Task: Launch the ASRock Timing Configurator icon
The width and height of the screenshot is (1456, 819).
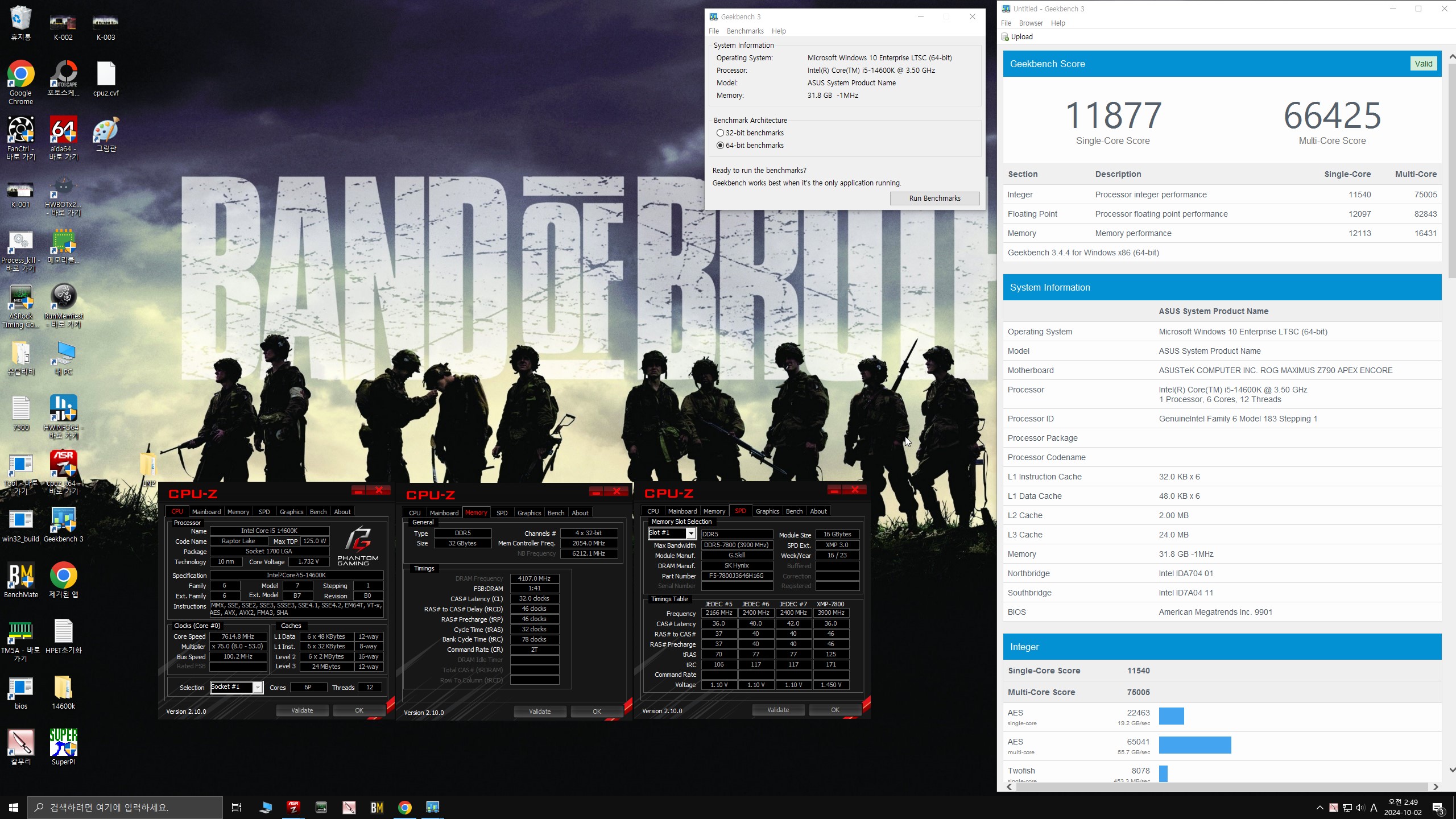Action: [20, 306]
